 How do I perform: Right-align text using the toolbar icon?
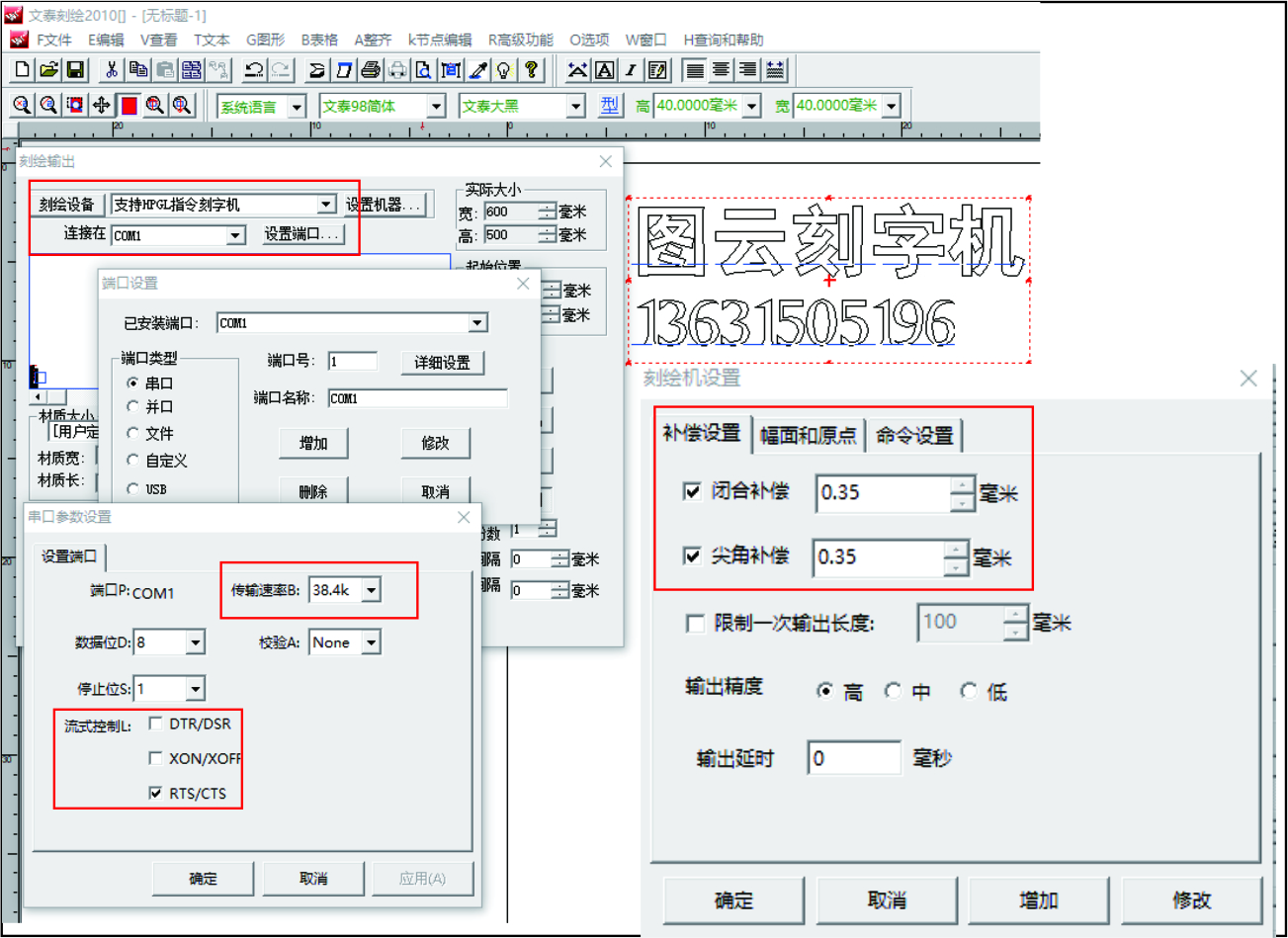747,70
